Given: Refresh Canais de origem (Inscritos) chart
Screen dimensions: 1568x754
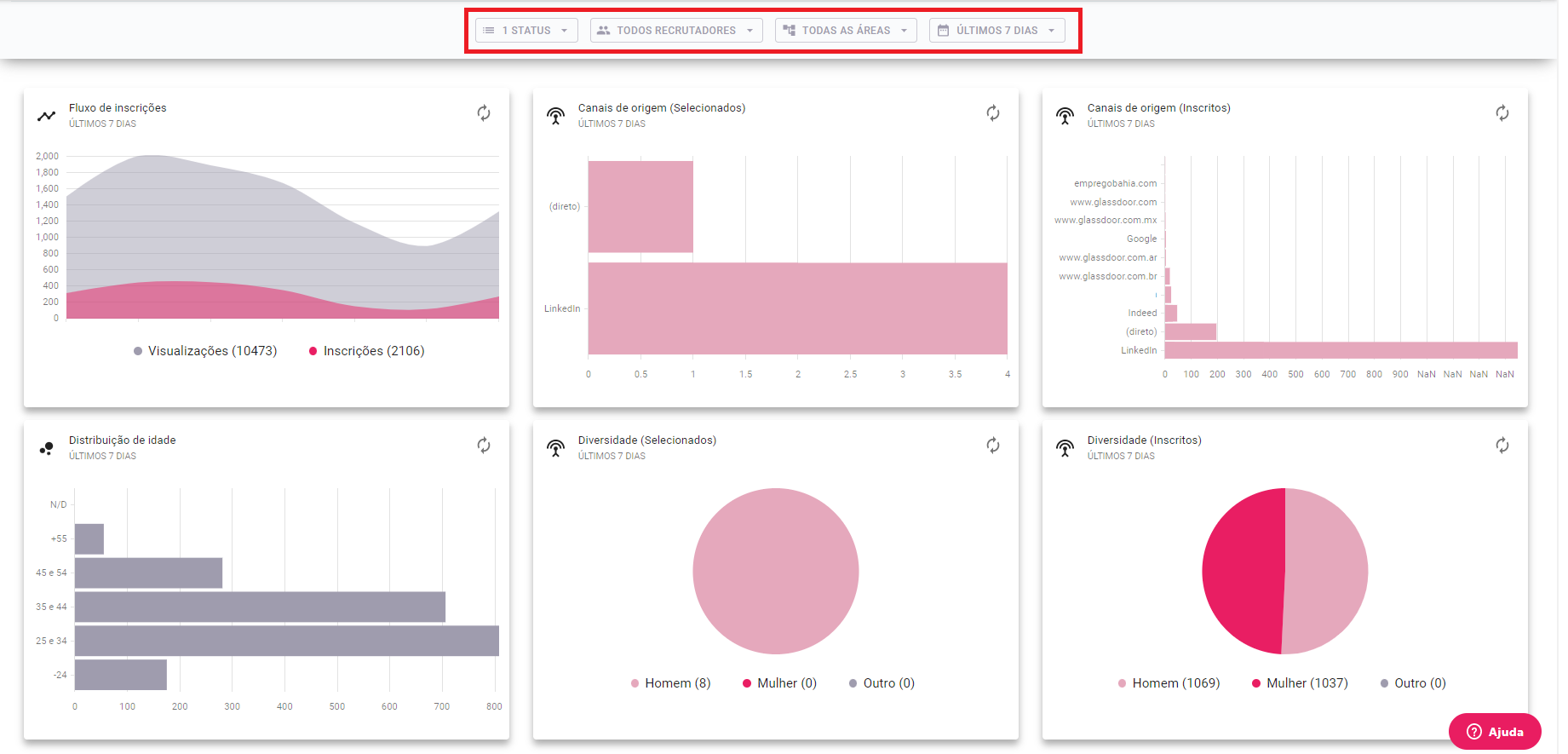Looking at the screenshot, I should (1502, 113).
